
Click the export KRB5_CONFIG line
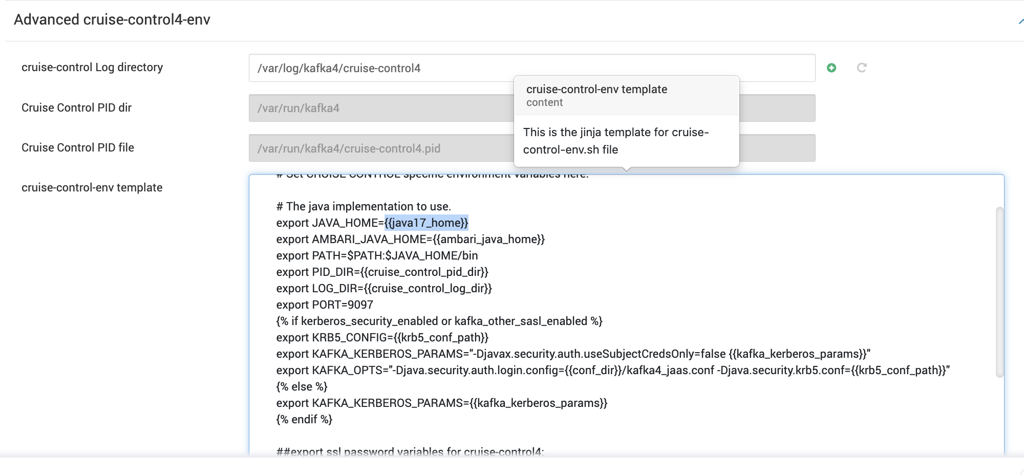382,337
